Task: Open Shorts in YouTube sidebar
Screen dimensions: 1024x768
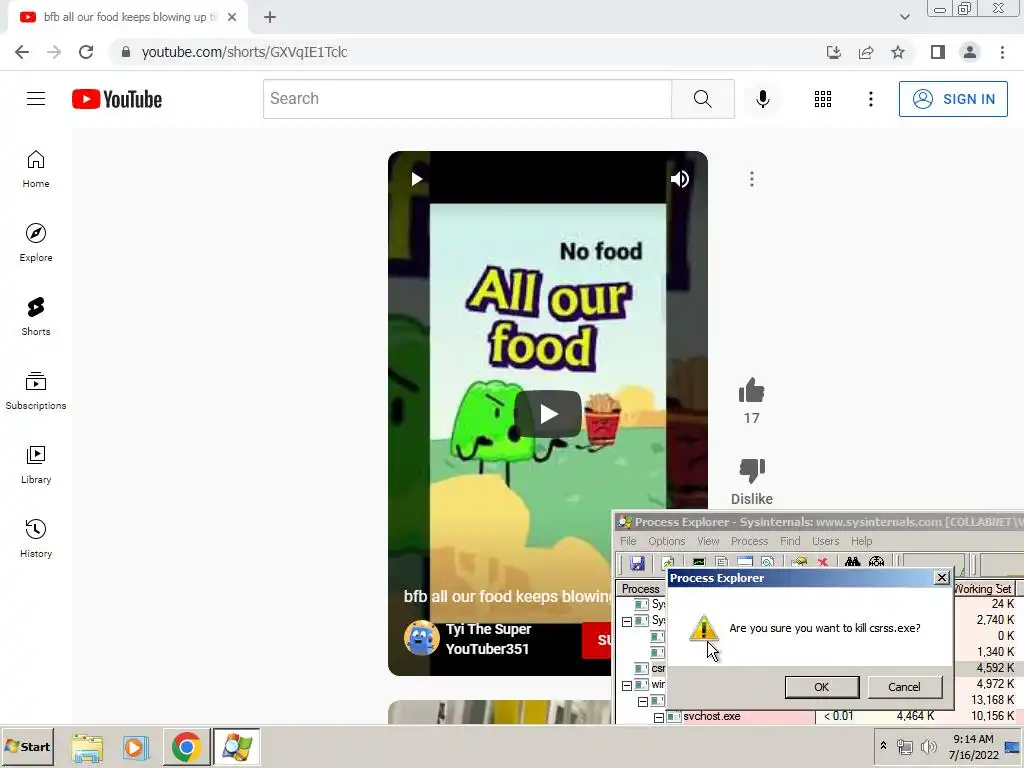Action: (36, 317)
